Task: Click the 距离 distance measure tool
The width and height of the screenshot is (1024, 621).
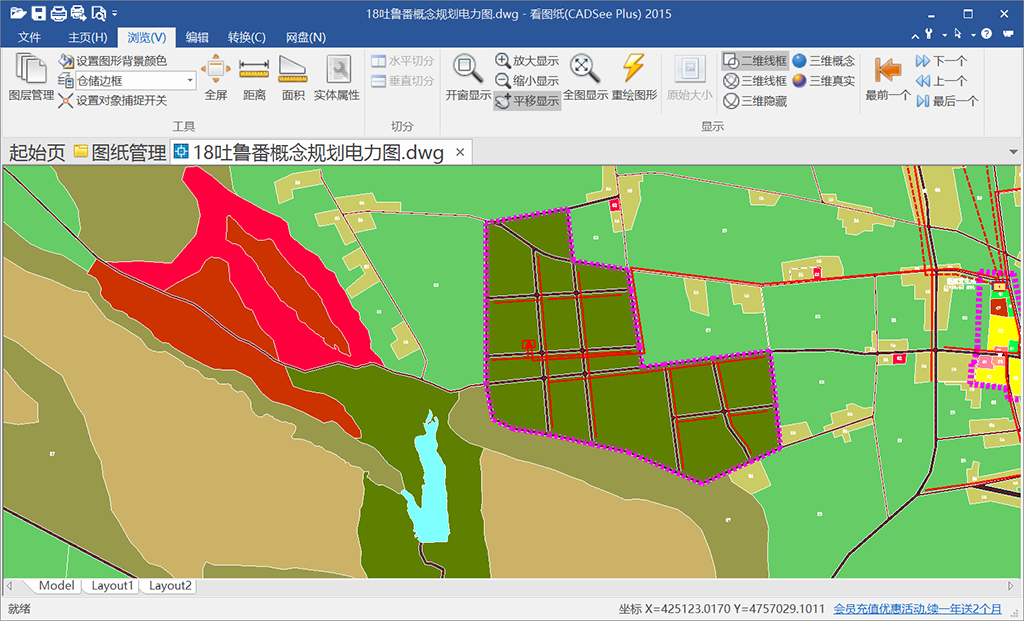Action: 254,76
